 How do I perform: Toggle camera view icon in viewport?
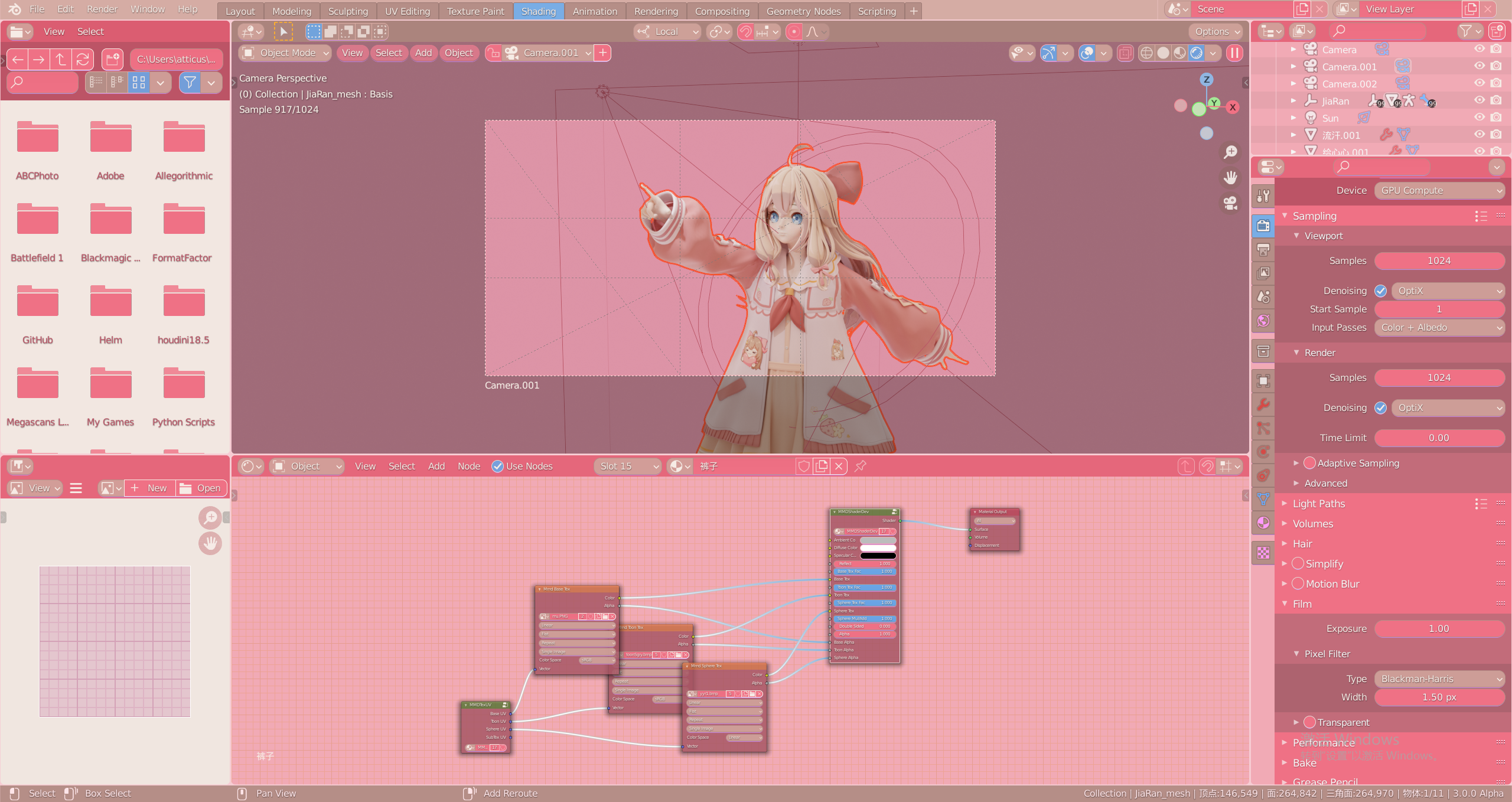tap(1230, 203)
